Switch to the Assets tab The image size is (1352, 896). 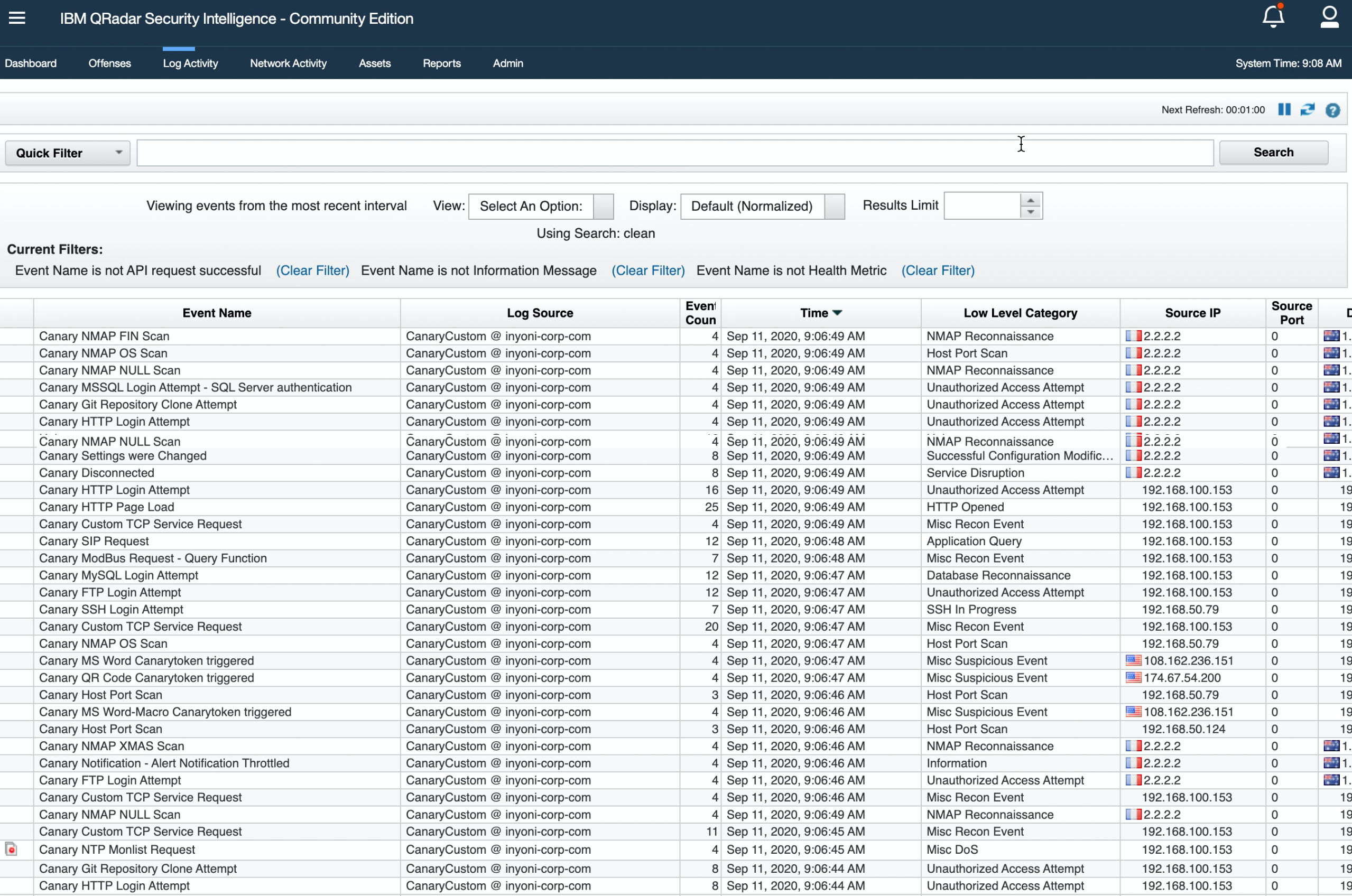[x=374, y=63]
